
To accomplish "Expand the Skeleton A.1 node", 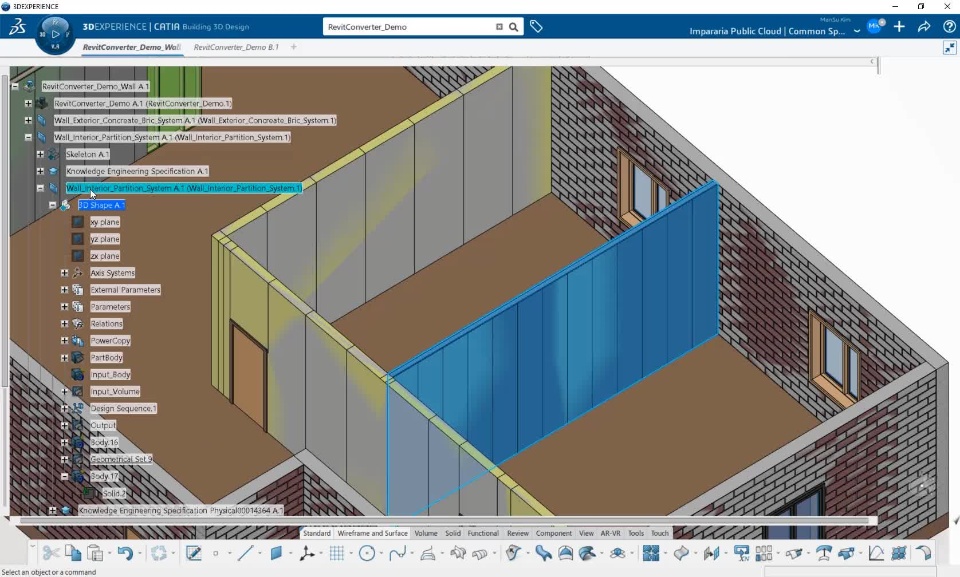I will click(40, 154).
